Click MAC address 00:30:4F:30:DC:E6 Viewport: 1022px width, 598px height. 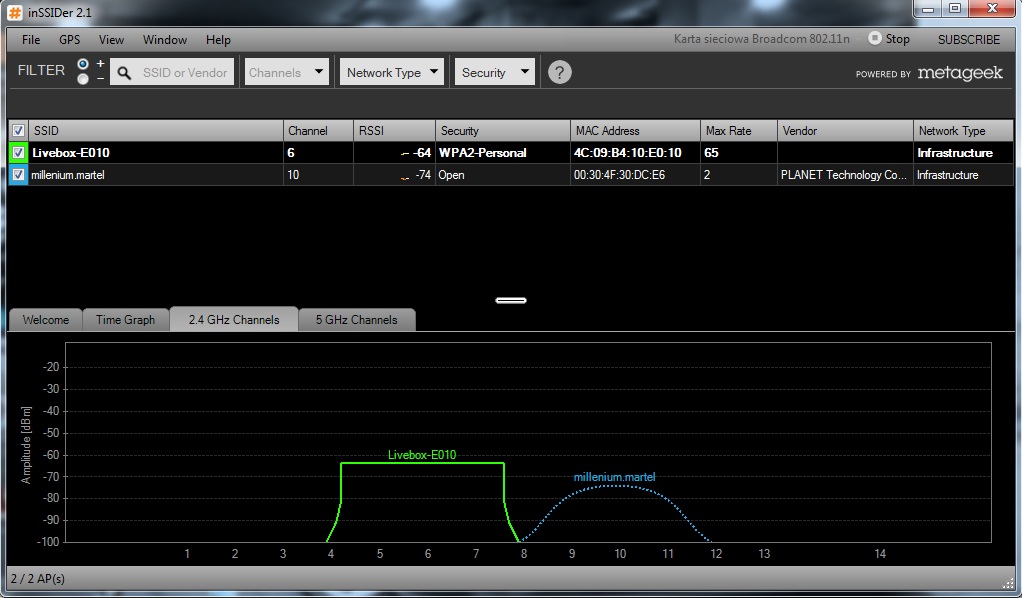(x=619, y=175)
